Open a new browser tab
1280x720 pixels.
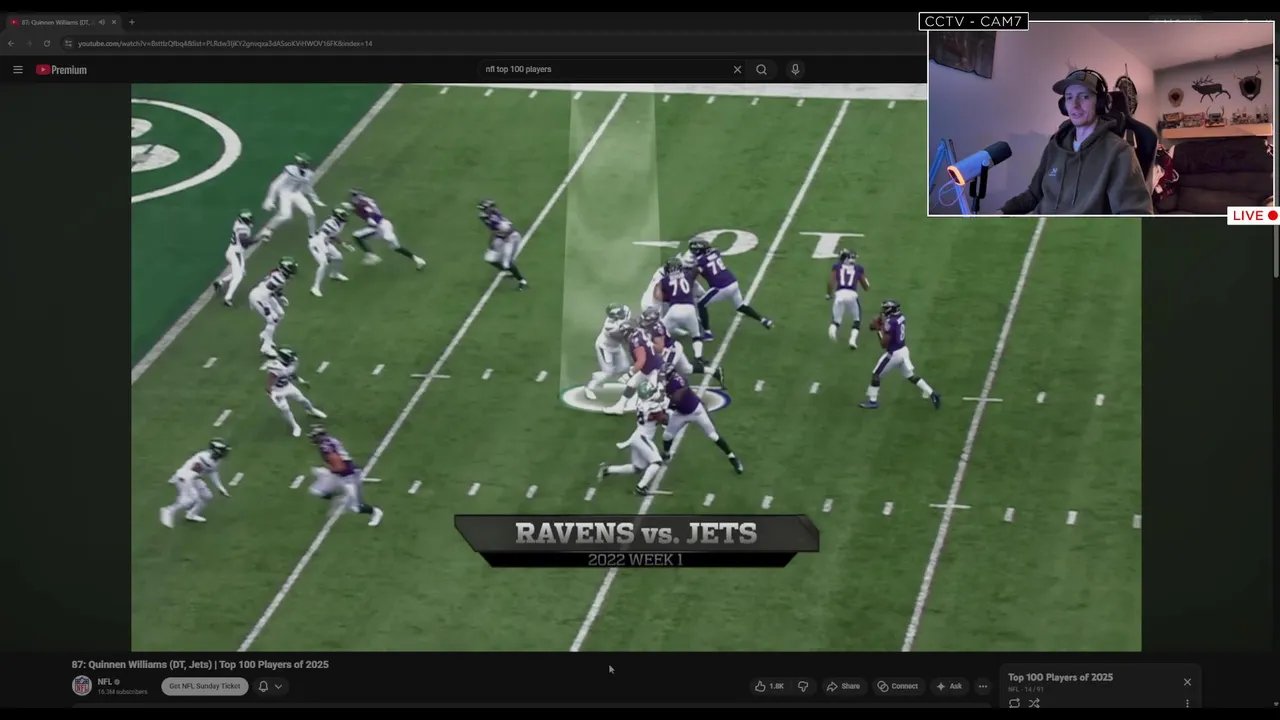[131, 22]
